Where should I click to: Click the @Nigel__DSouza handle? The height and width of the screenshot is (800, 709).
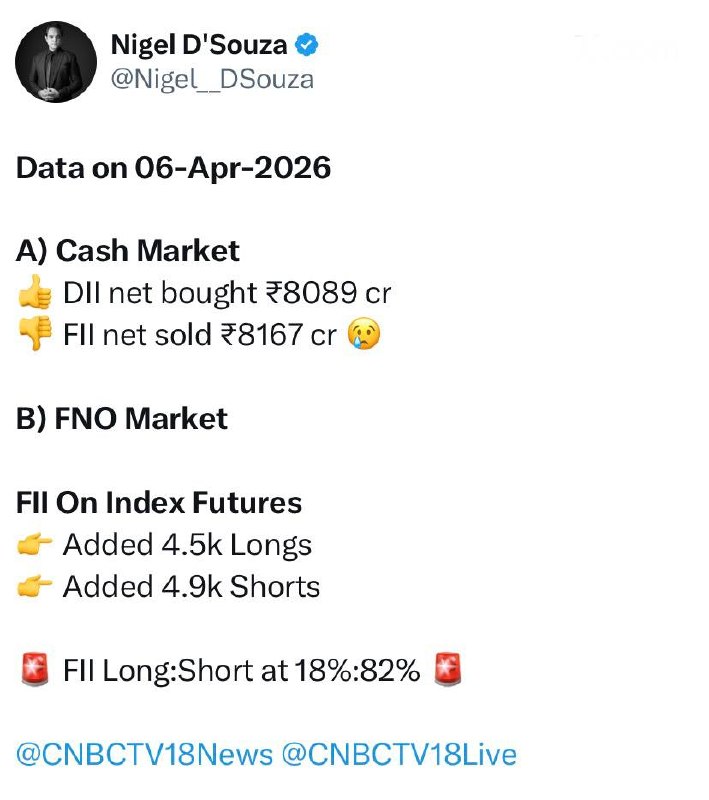(211, 79)
